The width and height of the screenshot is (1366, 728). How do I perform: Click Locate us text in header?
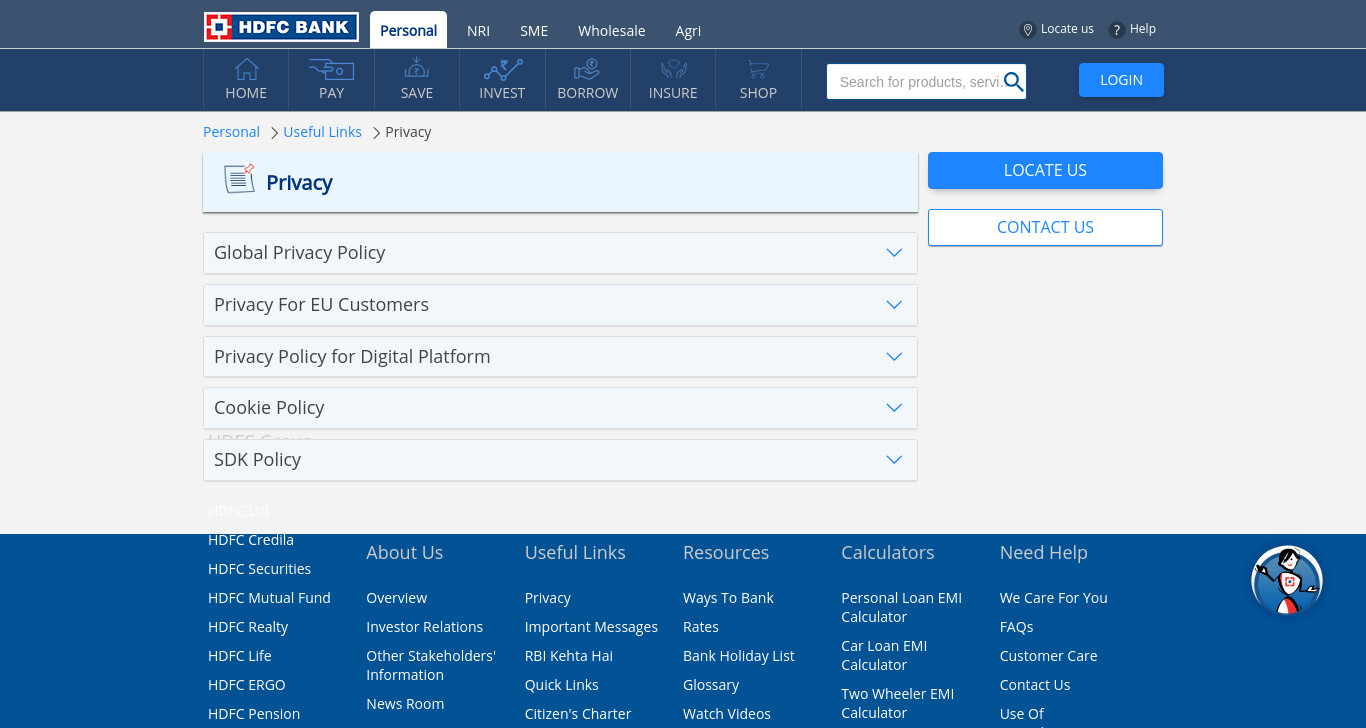[x=1067, y=29]
